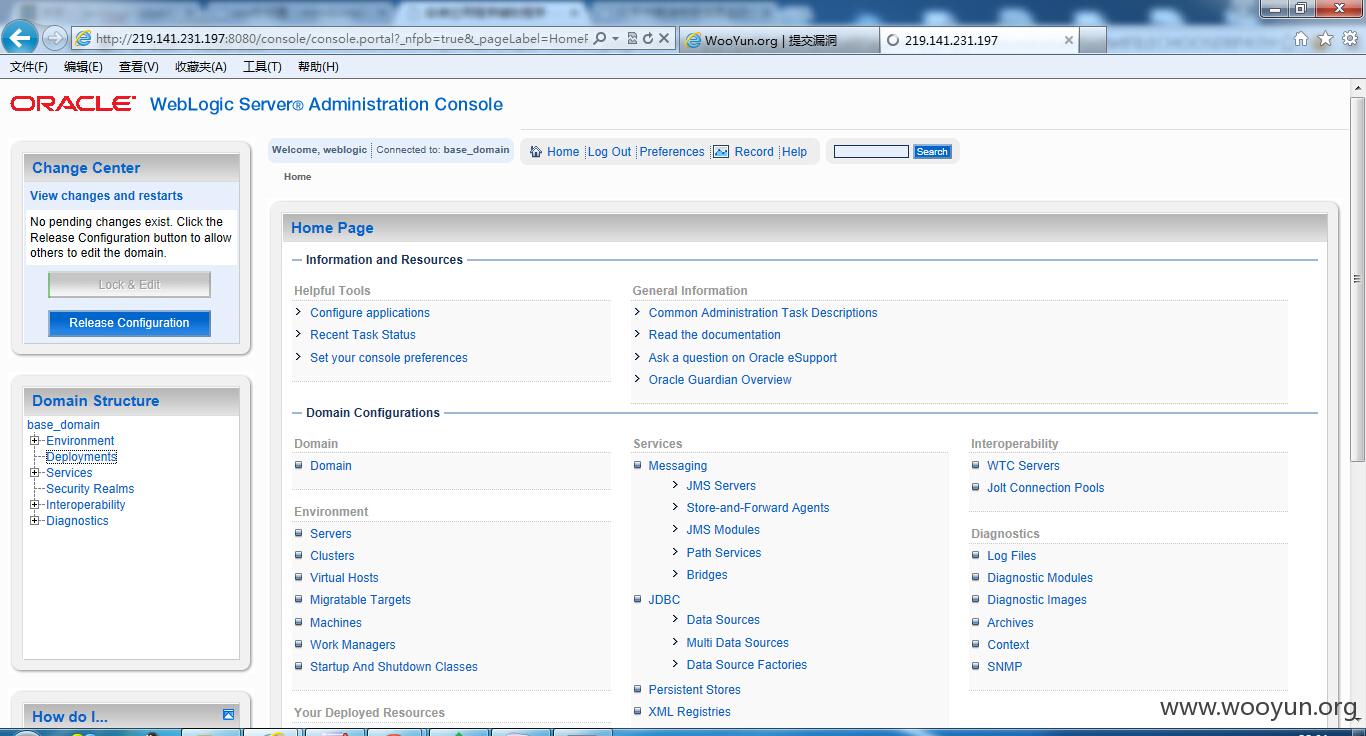Open the 帮助(H) menu
This screenshot has height=736, width=1366.
pos(318,67)
